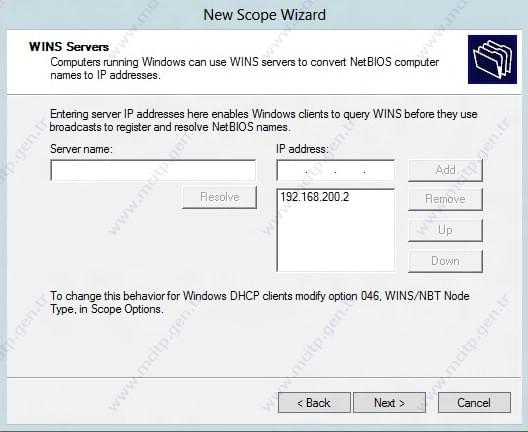Click the folders wizard icon in header
Screen dimensions: 528x432
click(x=492, y=60)
